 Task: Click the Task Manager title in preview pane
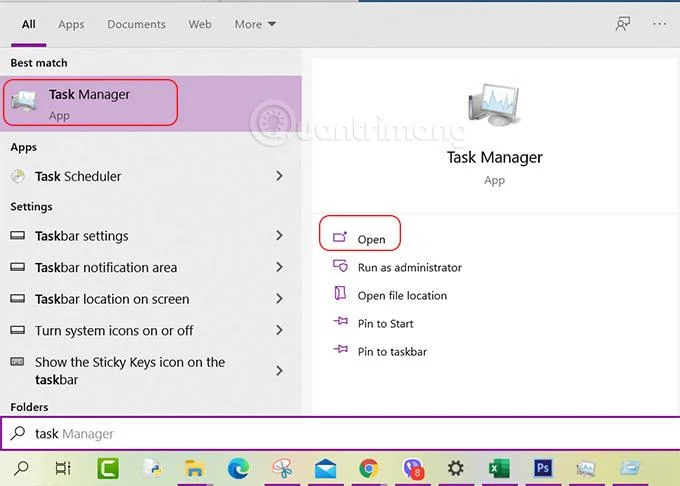pos(494,157)
